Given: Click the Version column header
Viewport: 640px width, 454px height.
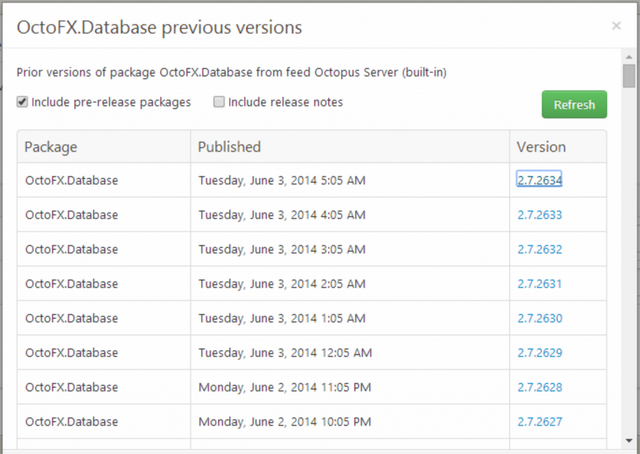Looking at the screenshot, I should [558, 147].
